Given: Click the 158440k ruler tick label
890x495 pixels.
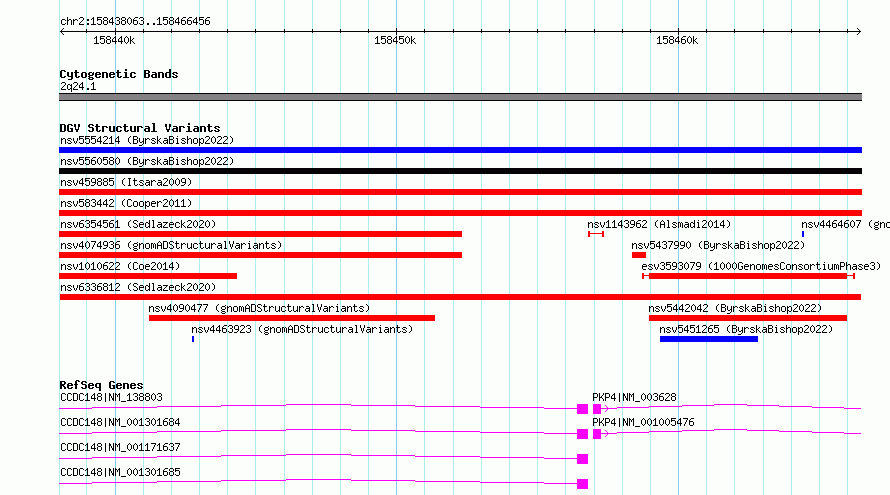Looking at the screenshot, I should (114, 40).
